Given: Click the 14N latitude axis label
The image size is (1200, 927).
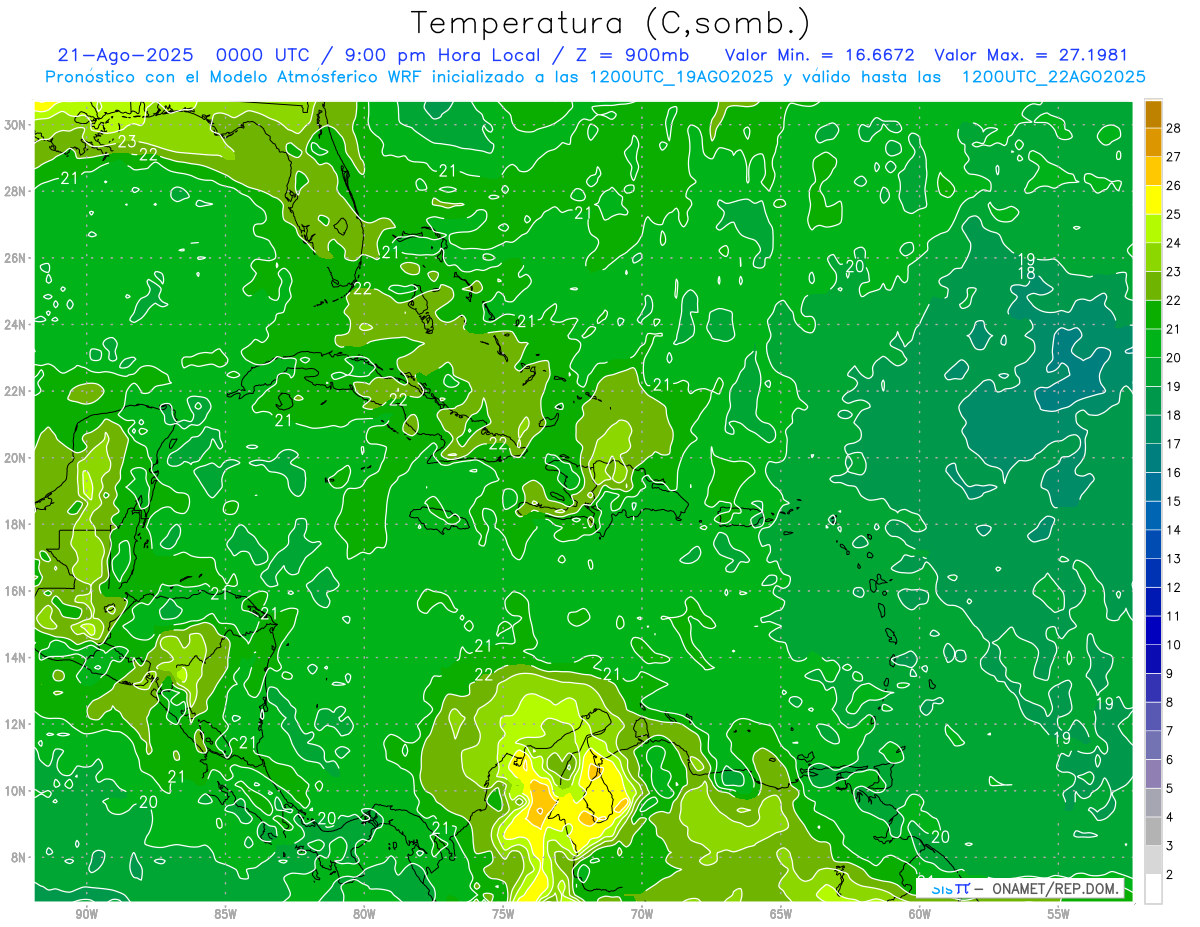Looking at the screenshot, I should [17, 657].
